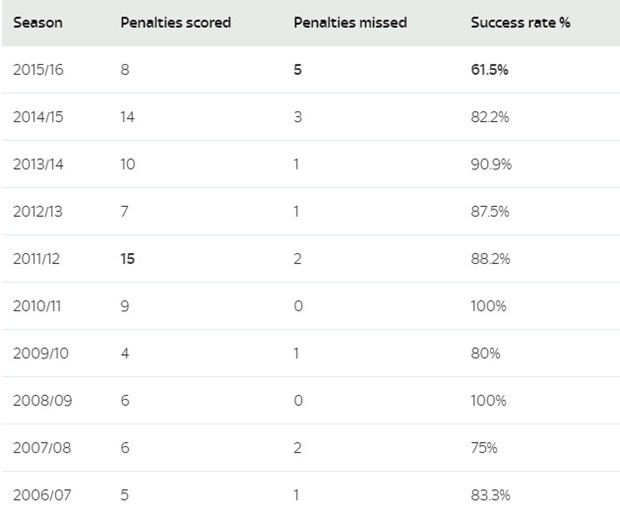Select the 88.2% success rate cell

[x=491, y=259]
